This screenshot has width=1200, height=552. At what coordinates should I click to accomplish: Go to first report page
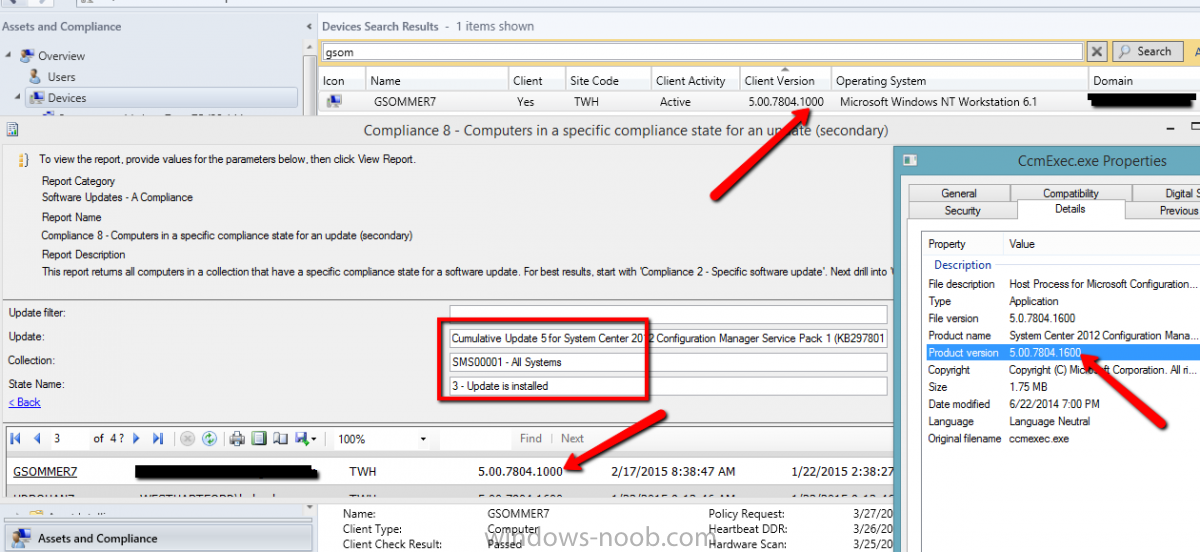(16, 439)
